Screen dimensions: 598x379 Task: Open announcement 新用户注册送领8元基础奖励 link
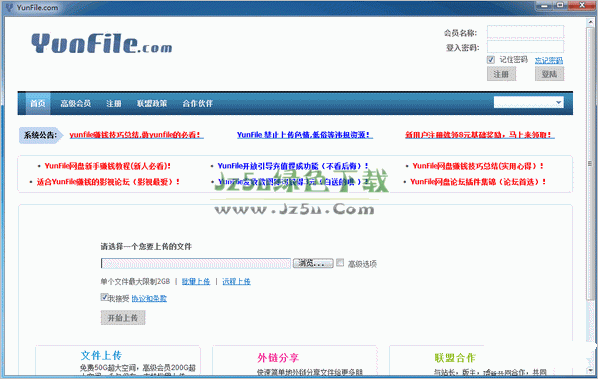(x=480, y=135)
